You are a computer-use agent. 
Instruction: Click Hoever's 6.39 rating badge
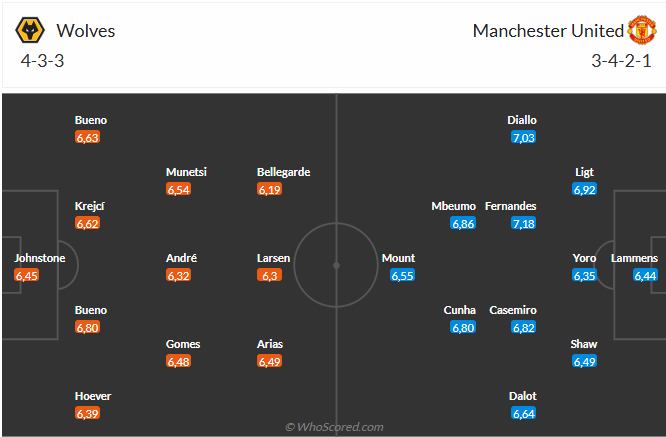(x=88, y=413)
